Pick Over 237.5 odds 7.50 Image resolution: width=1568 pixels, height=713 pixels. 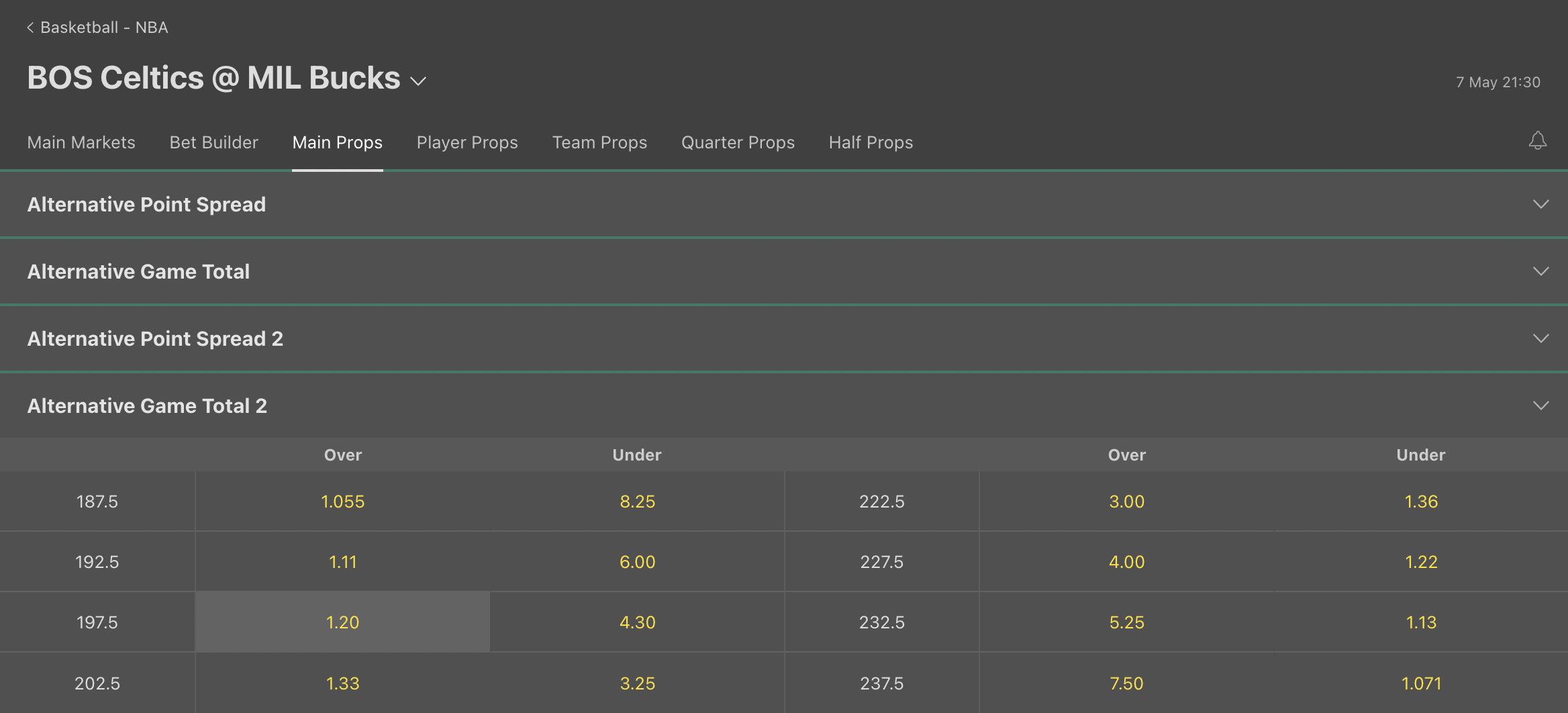[x=1126, y=683]
